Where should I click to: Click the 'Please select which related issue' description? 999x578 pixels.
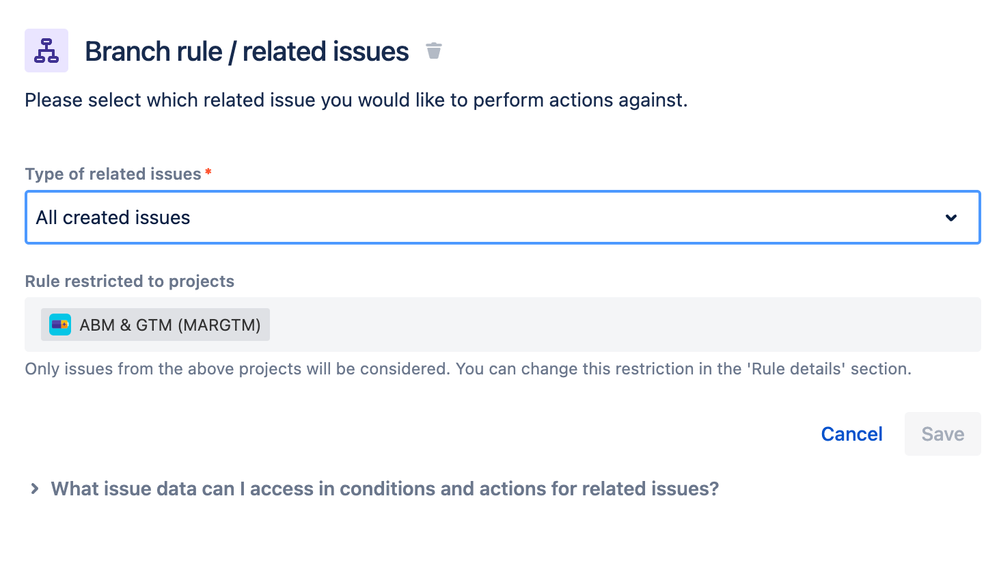point(356,100)
